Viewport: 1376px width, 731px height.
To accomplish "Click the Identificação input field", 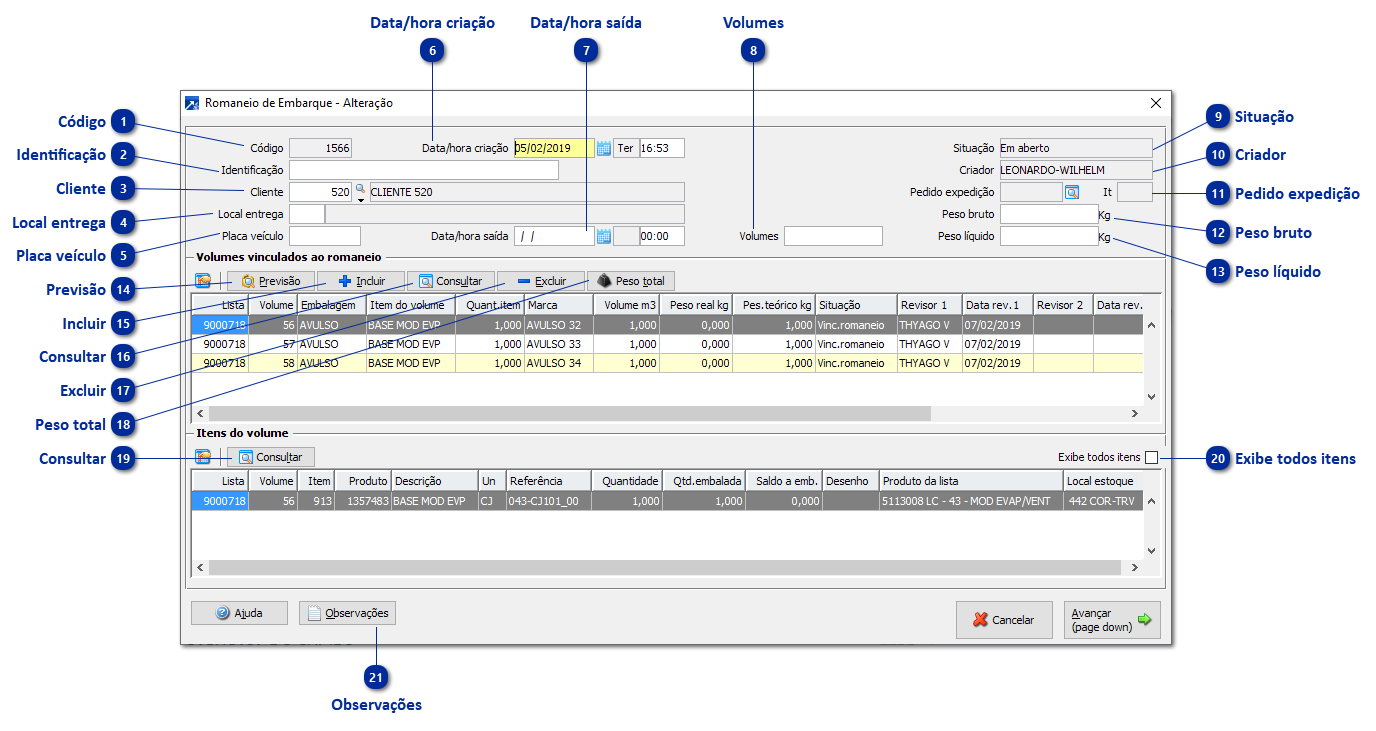I will [x=423, y=170].
